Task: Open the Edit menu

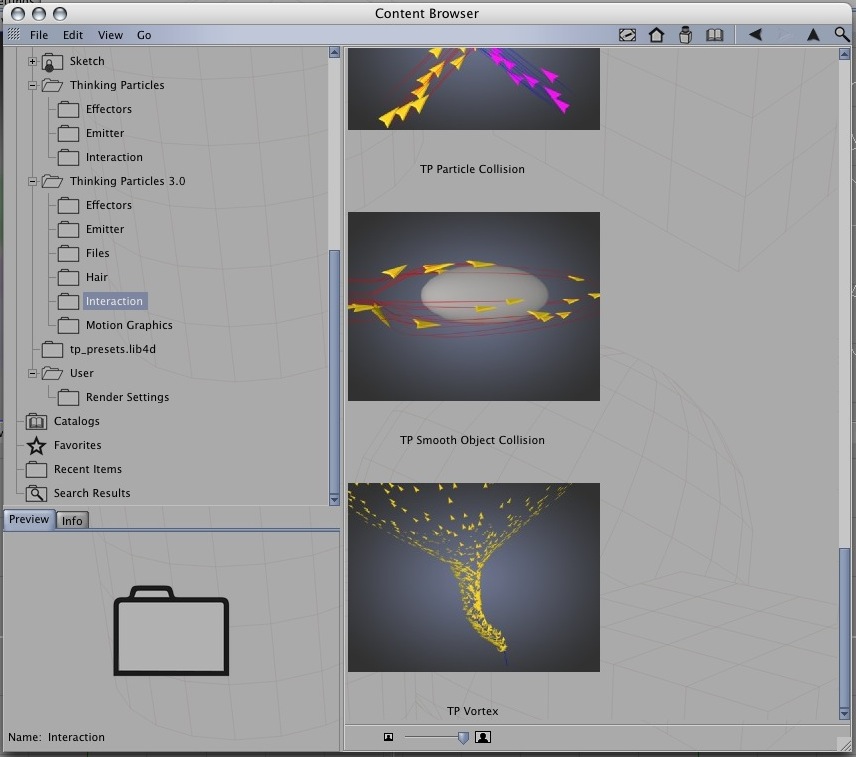Action: tap(73, 35)
